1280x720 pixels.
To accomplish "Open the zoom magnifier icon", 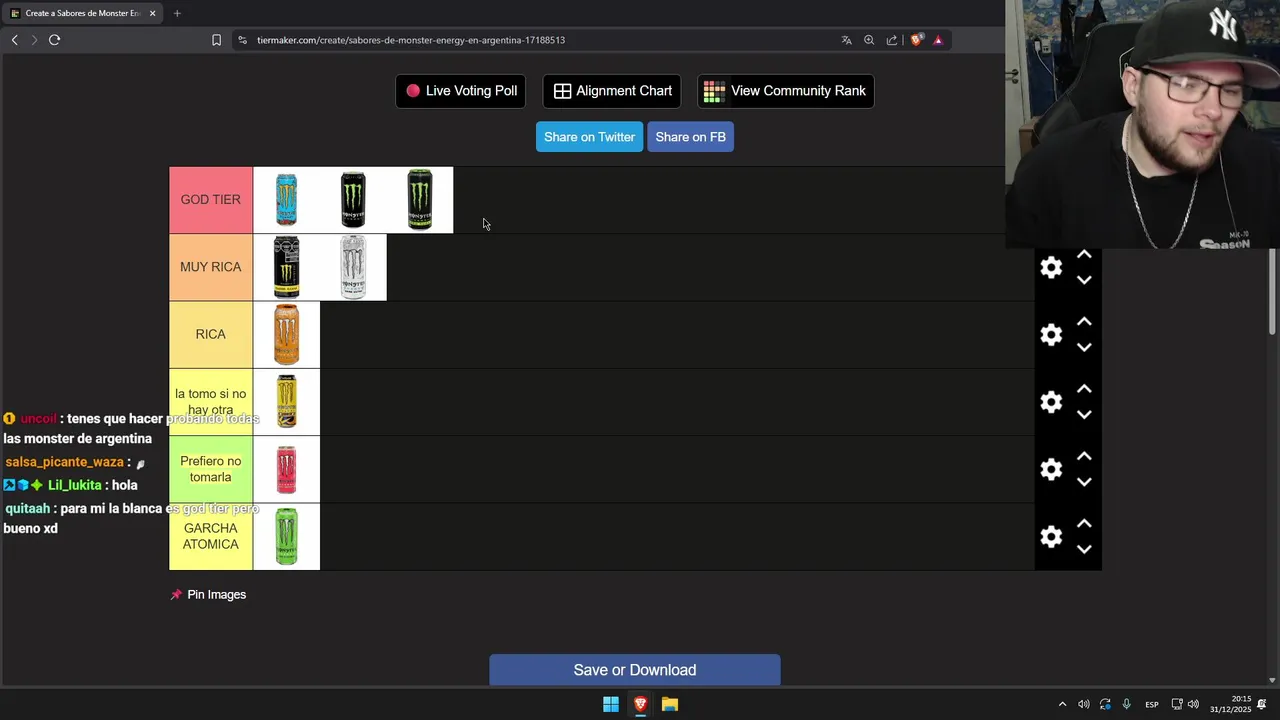I will [x=869, y=40].
